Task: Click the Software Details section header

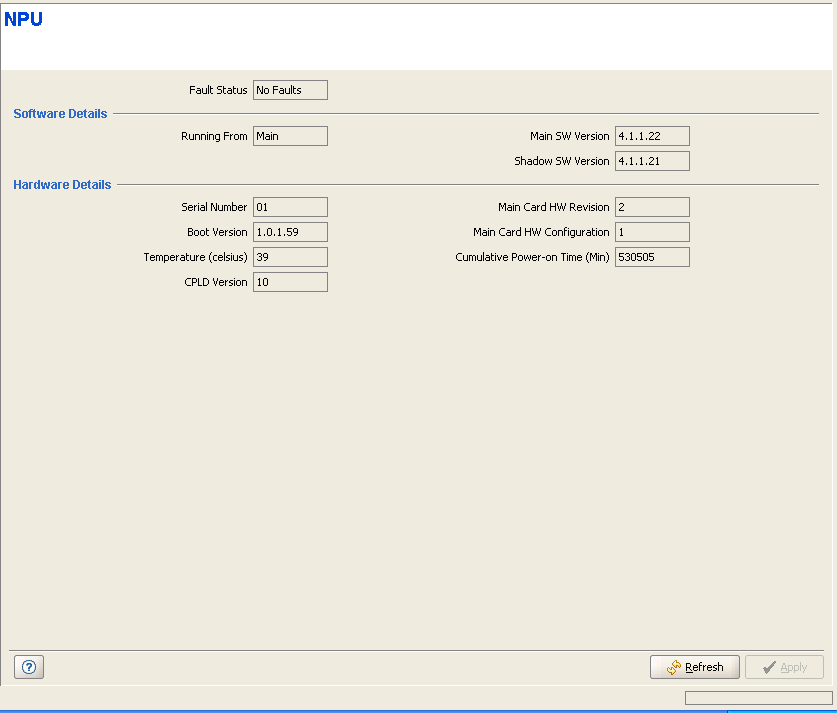Action: [x=60, y=114]
